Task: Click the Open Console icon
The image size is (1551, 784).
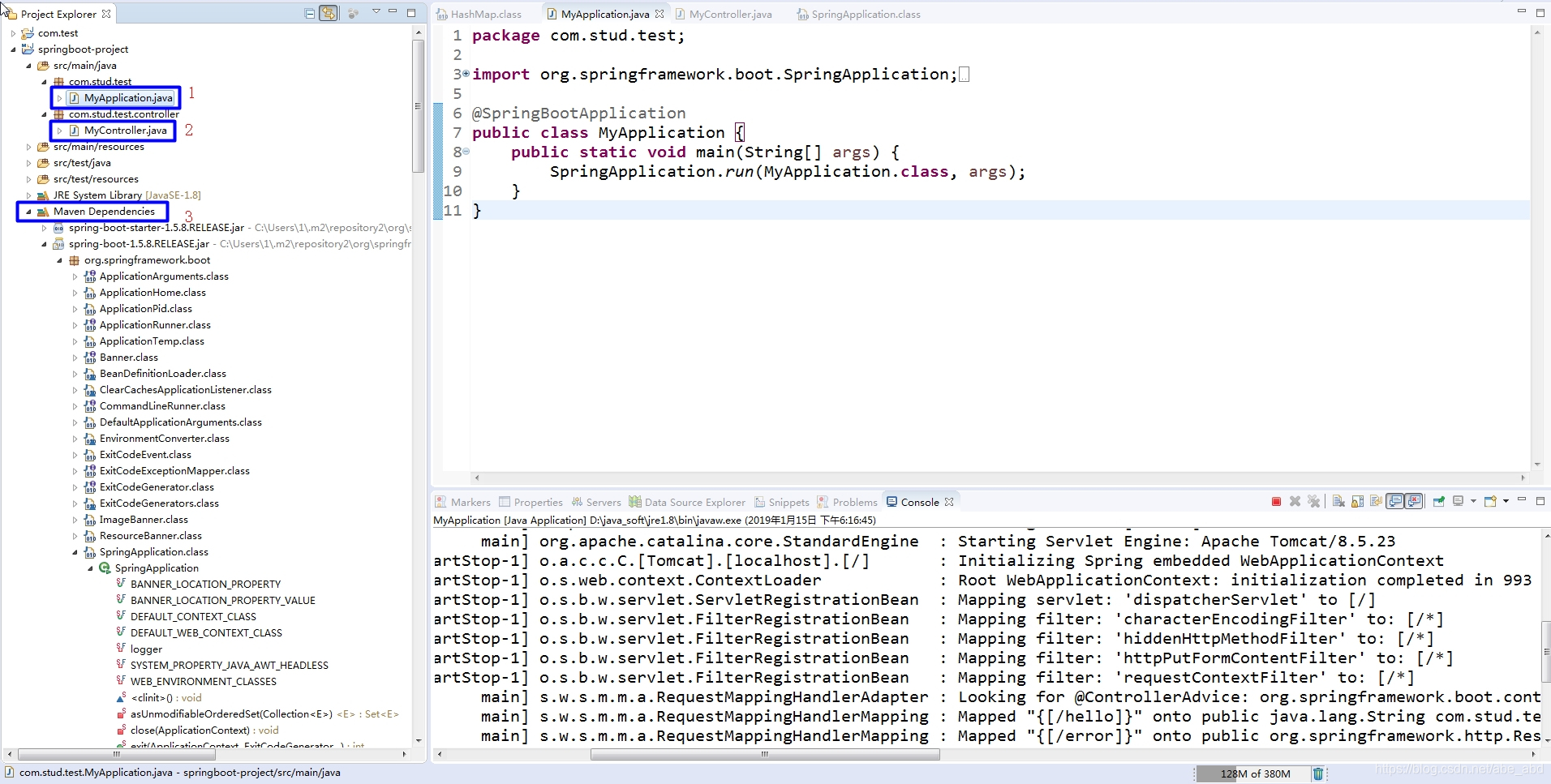Action: coord(1490,501)
